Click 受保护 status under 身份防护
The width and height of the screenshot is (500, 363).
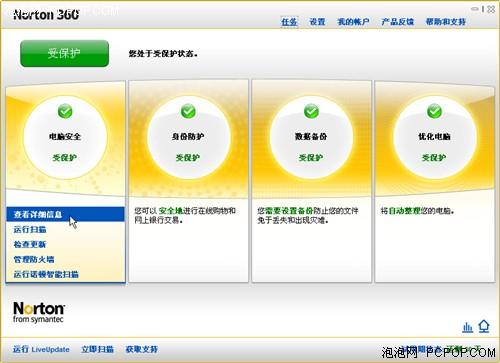click(x=188, y=158)
